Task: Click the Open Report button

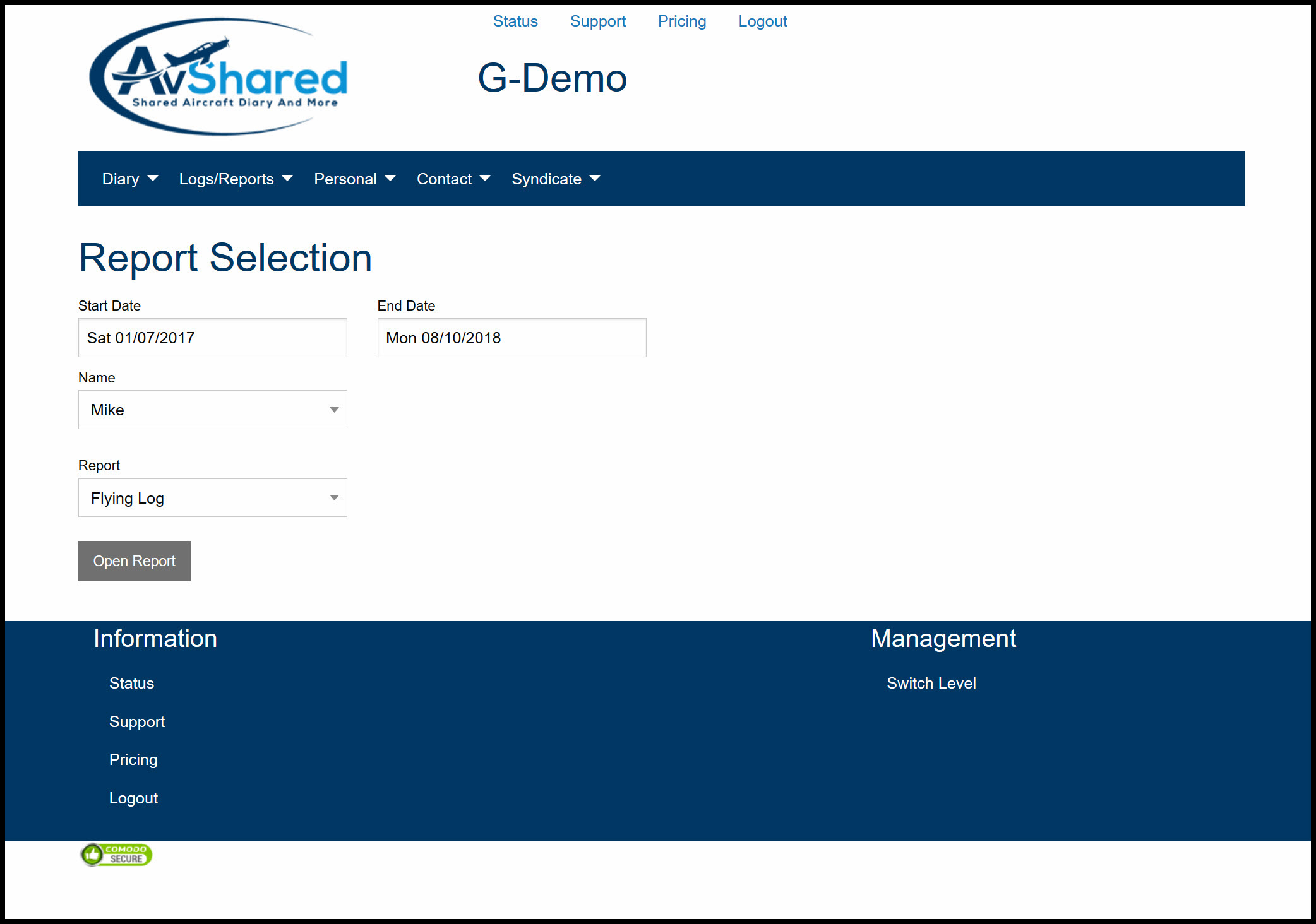Action: tap(134, 561)
